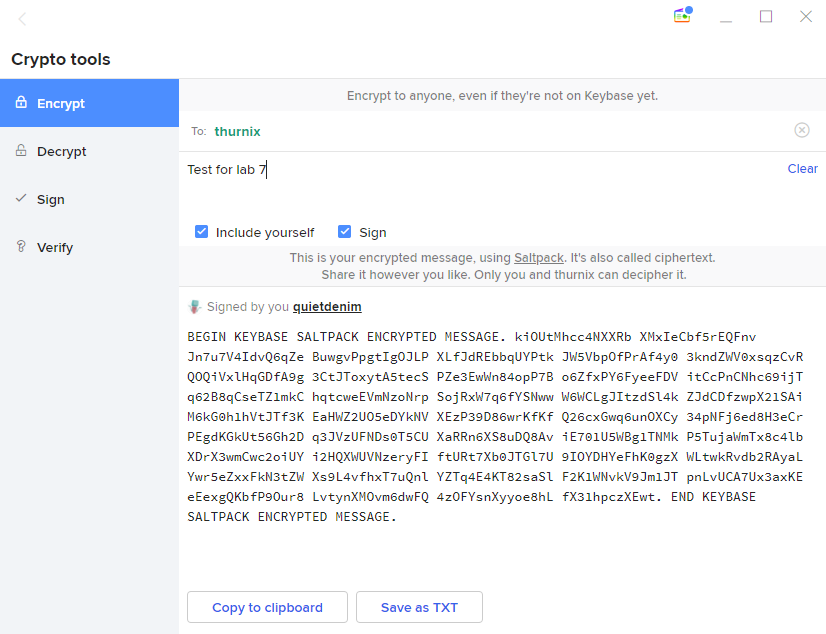Click the 'Include yourself' label text
This screenshot has height=634, width=826.
coord(265,232)
